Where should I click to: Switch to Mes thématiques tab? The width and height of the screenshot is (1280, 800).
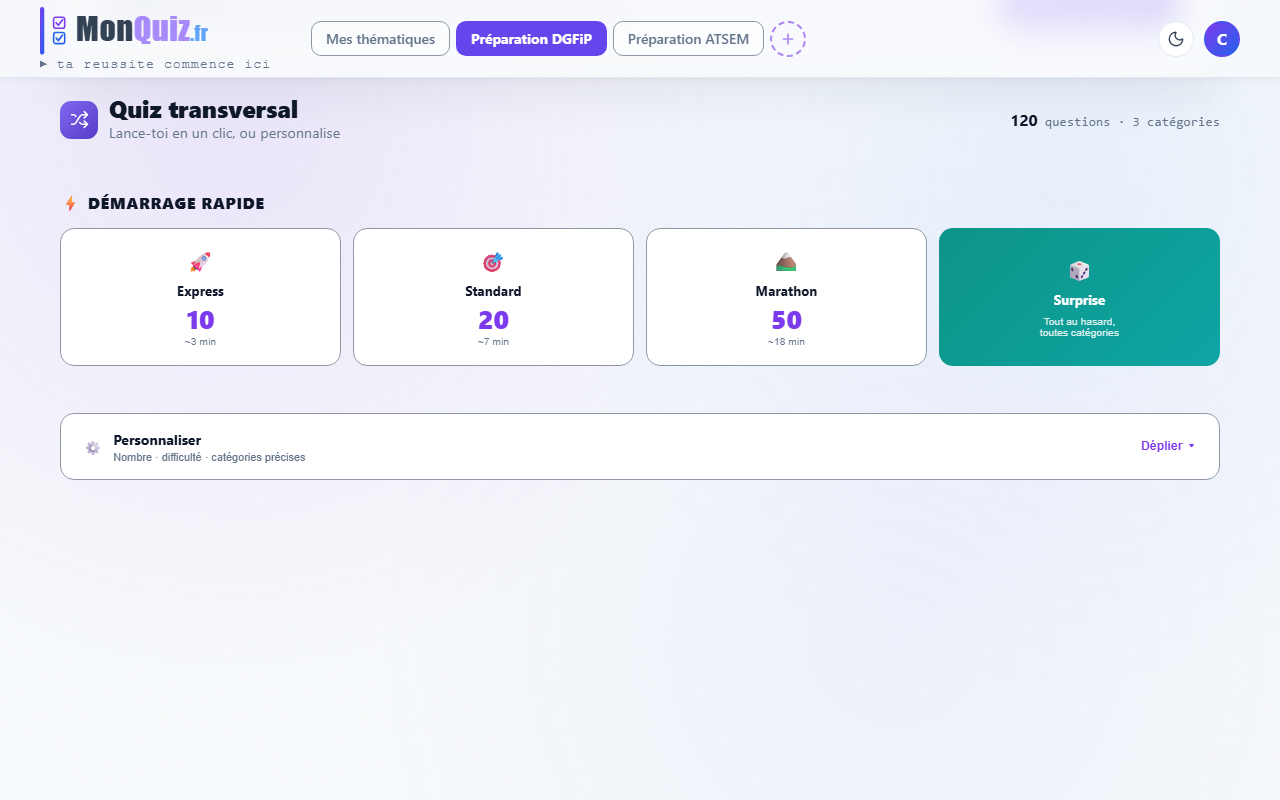coord(380,39)
